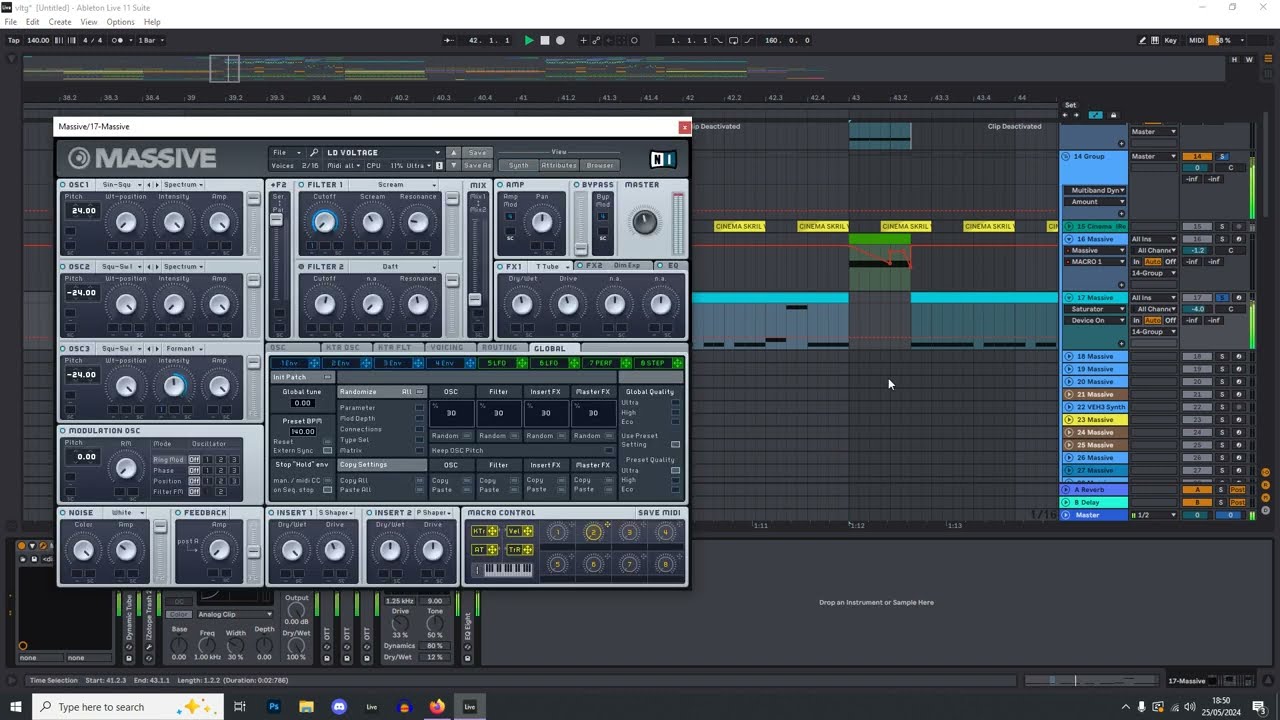Toggle the Bypass section power button

[577, 185]
